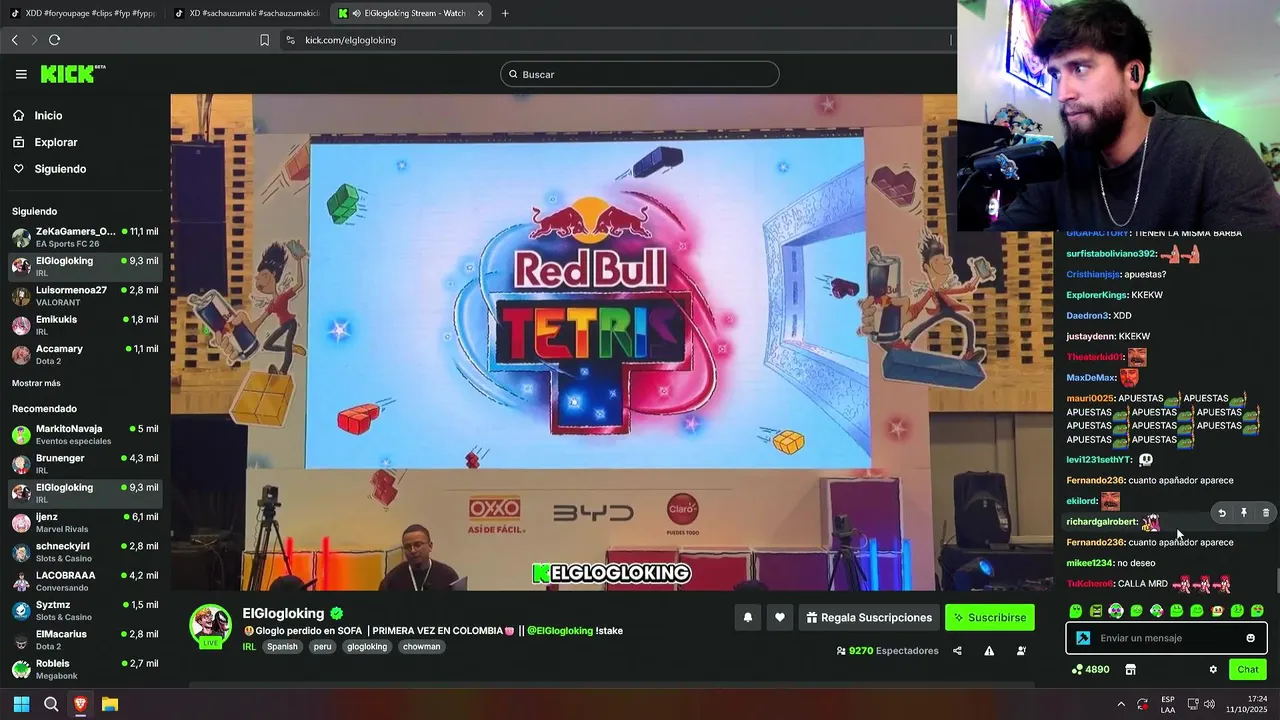Expand the 'Mostrar más' following list
This screenshot has width=1280, height=720.
click(x=36, y=383)
